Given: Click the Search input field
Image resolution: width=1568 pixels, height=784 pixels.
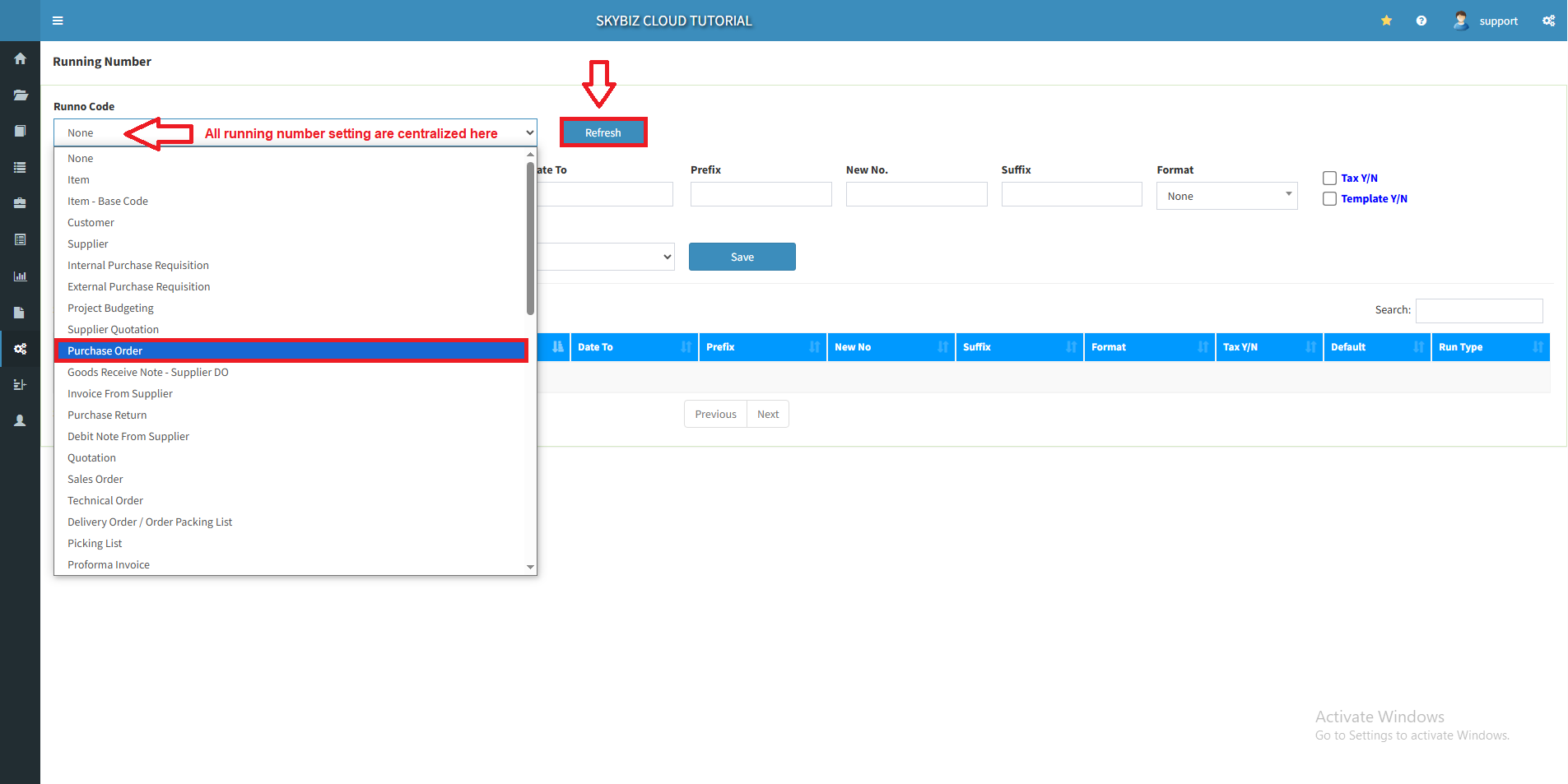Looking at the screenshot, I should (1478, 310).
